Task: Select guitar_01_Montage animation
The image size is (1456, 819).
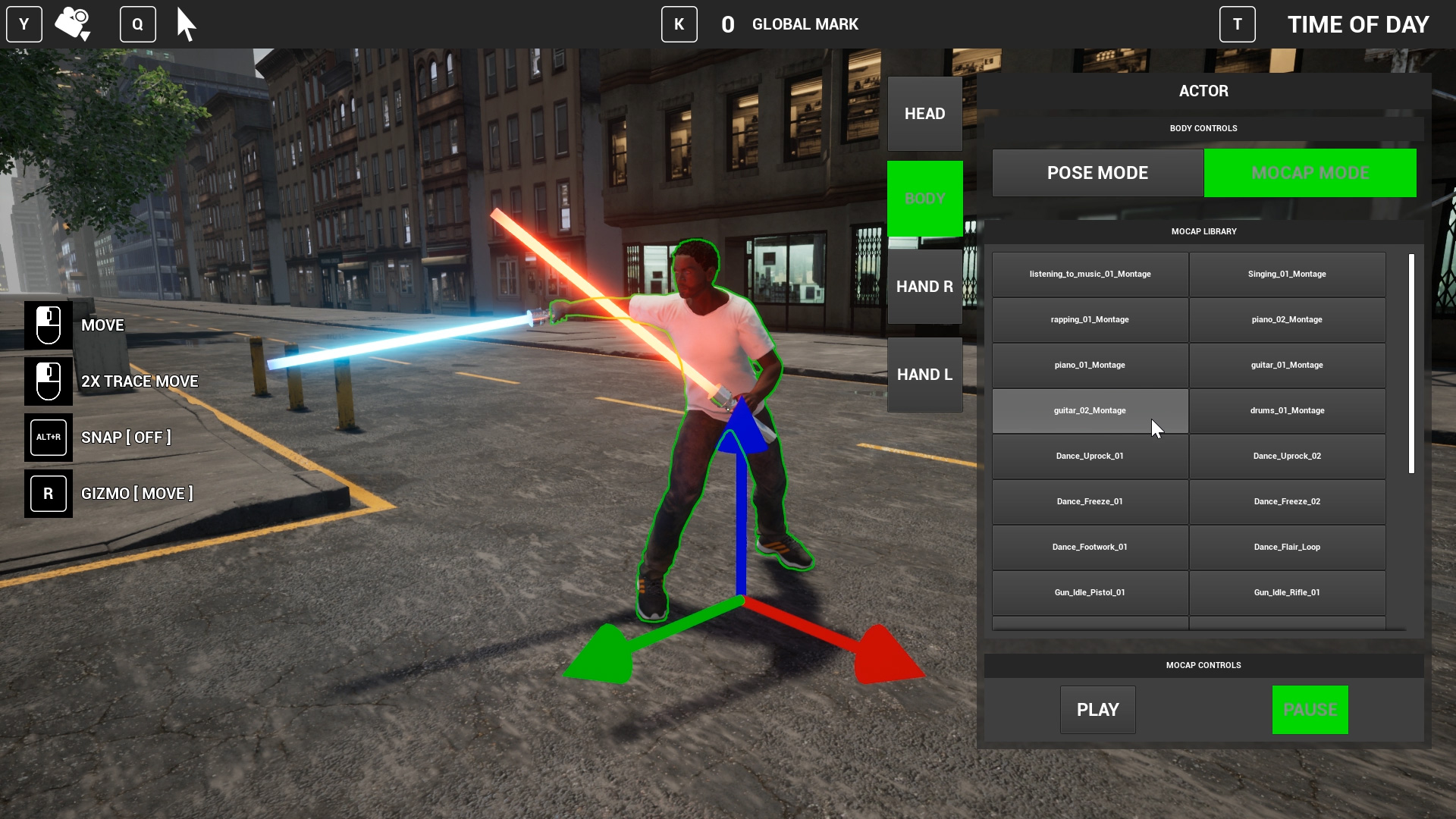Action: pos(1287,366)
